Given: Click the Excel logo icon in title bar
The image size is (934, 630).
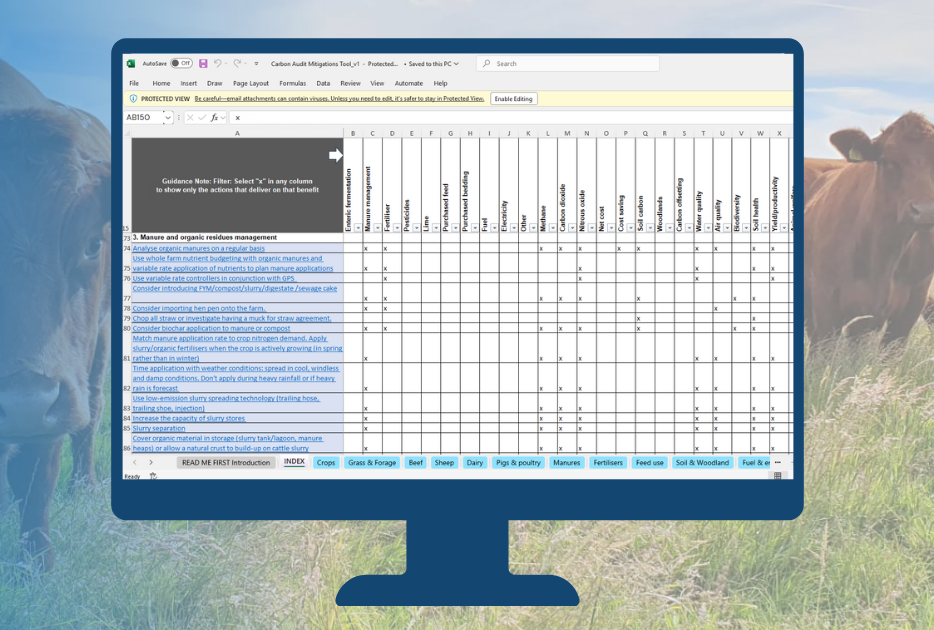Looking at the screenshot, I should click(x=130, y=64).
